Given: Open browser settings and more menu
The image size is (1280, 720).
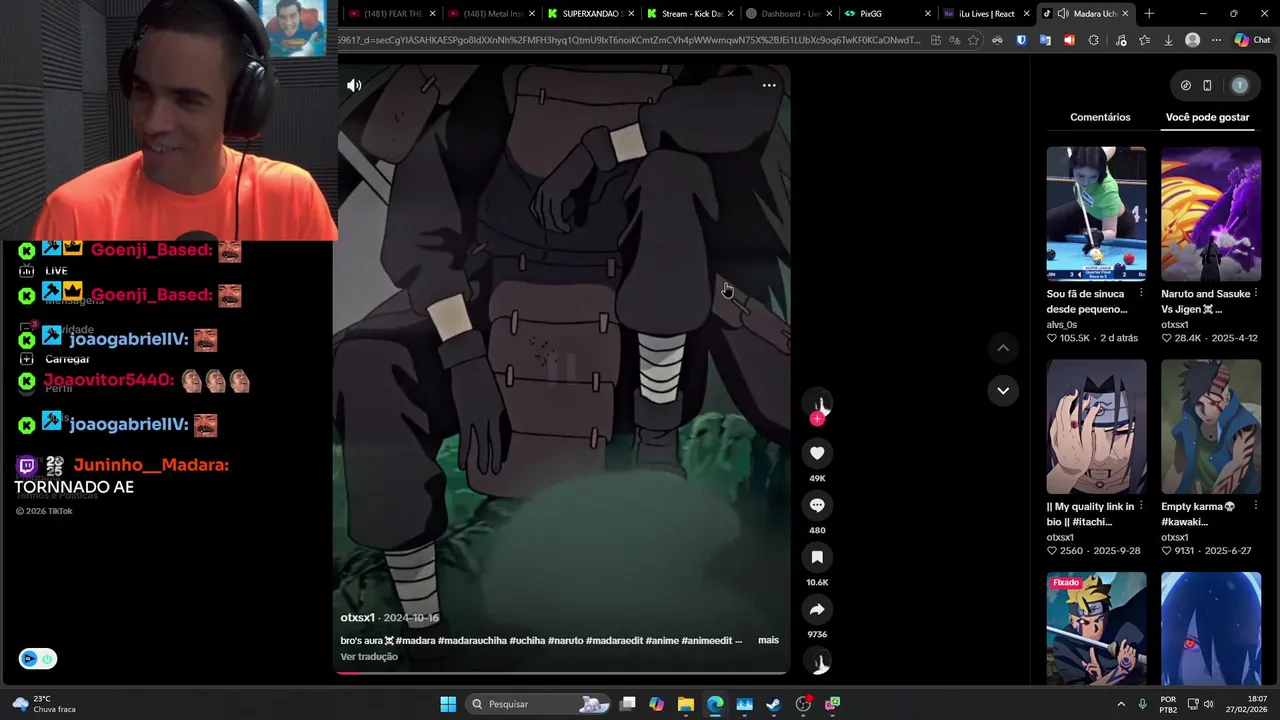Looking at the screenshot, I should [x=1216, y=40].
